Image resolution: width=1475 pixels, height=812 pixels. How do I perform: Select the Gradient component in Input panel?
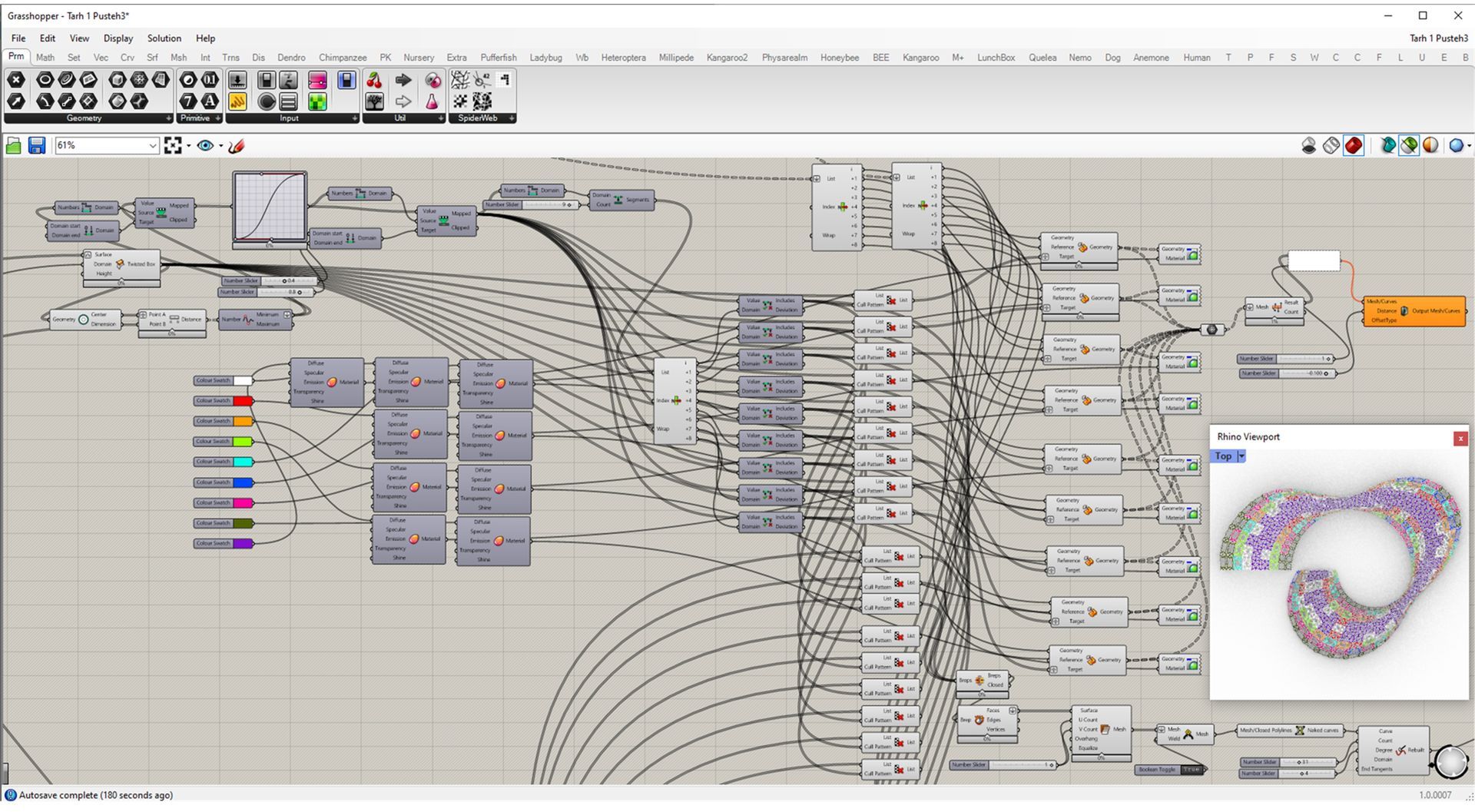[x=317, y=80]
